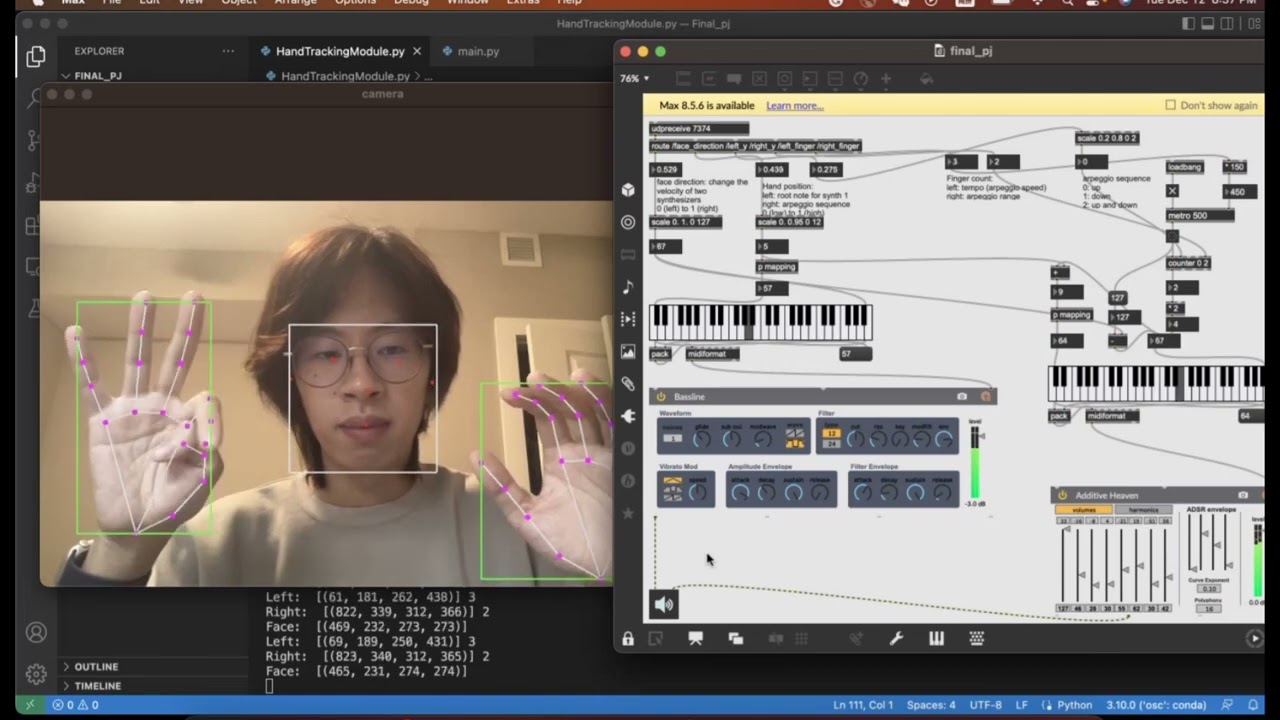Tick the Don't show again checkbox
The height and width of the screenshot is (720, 1280).
coord(1170,105)
